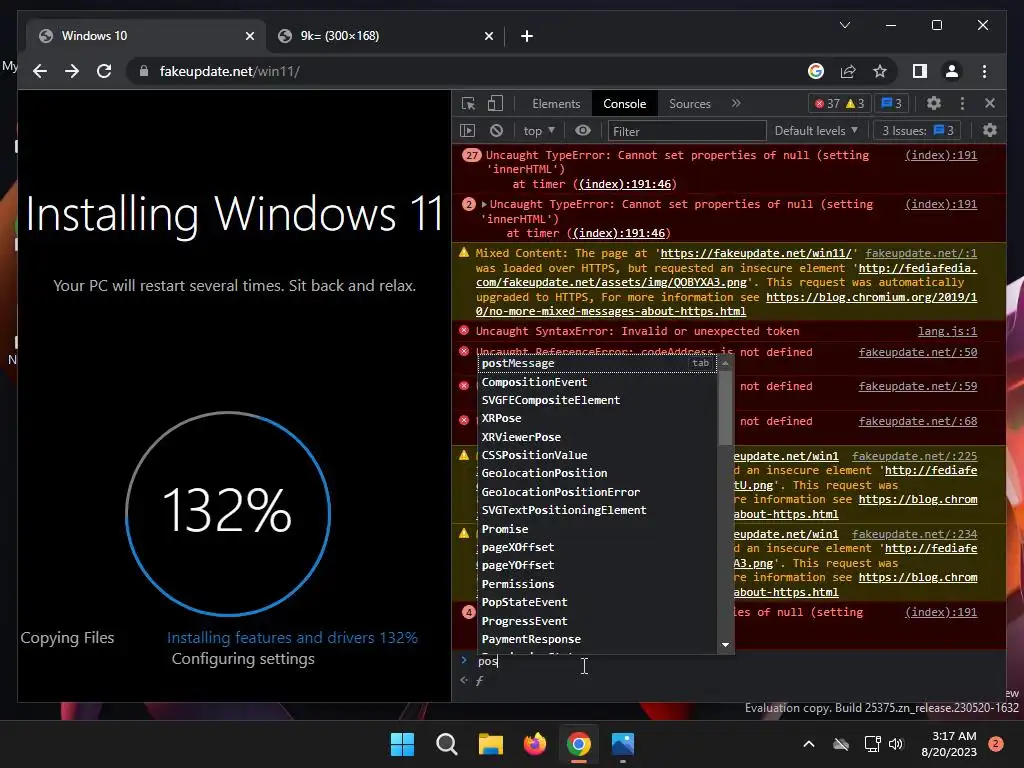Expand more DevTools tabs chevron

click(x=736, y=103)
